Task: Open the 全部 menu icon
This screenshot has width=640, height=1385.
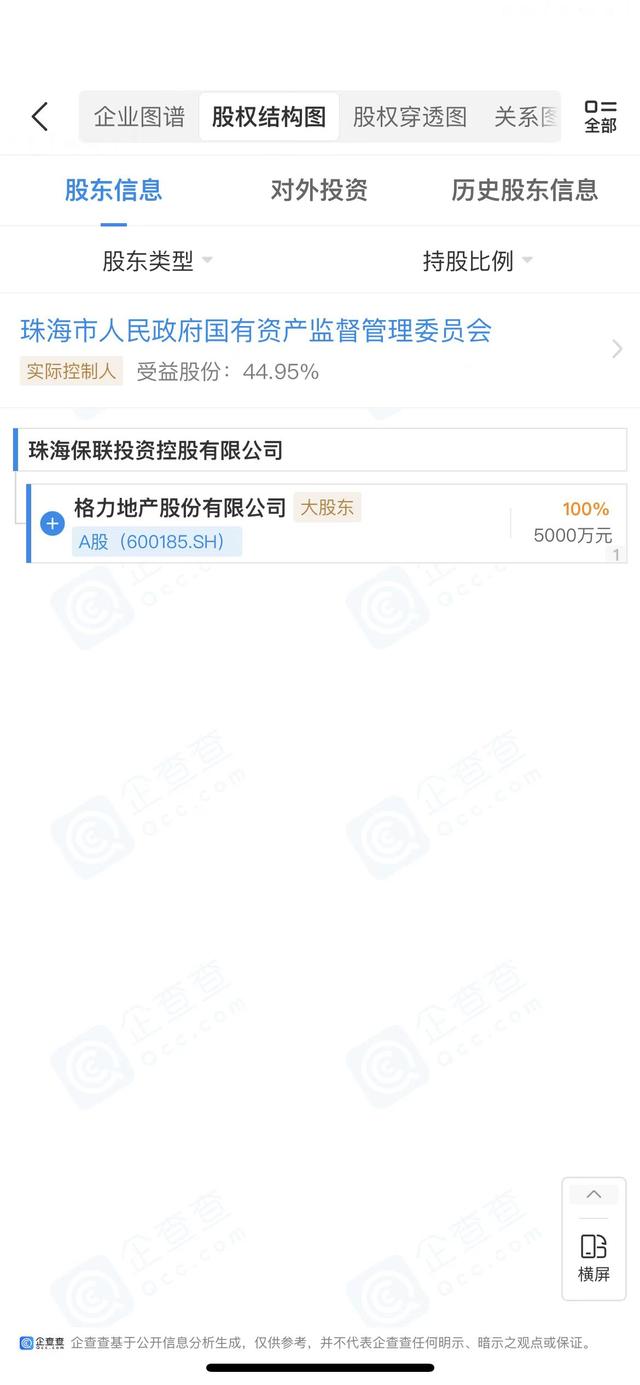Action: [600, 117]
